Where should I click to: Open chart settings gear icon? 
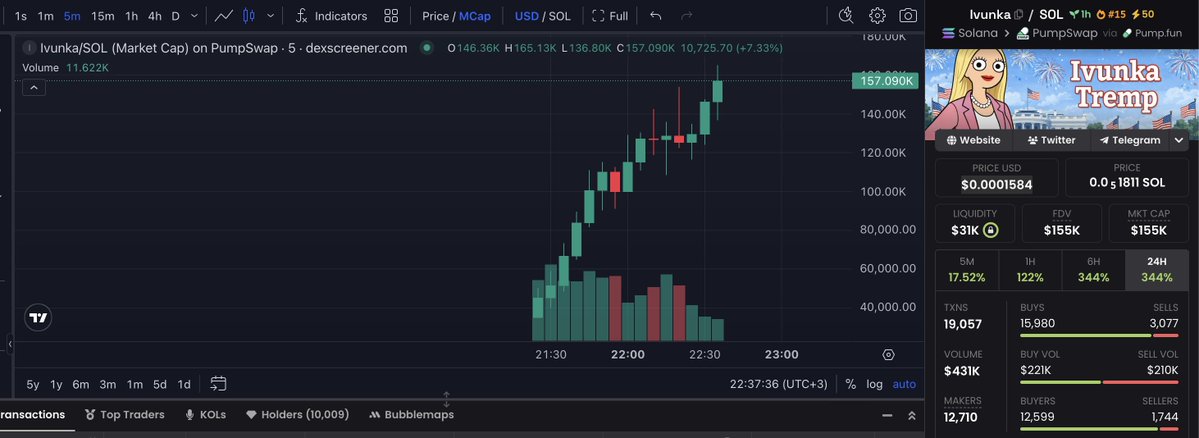coord(877,15)
